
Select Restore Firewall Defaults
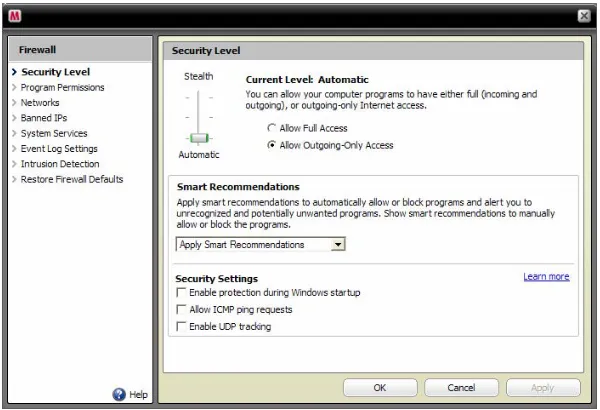[72, 179]
